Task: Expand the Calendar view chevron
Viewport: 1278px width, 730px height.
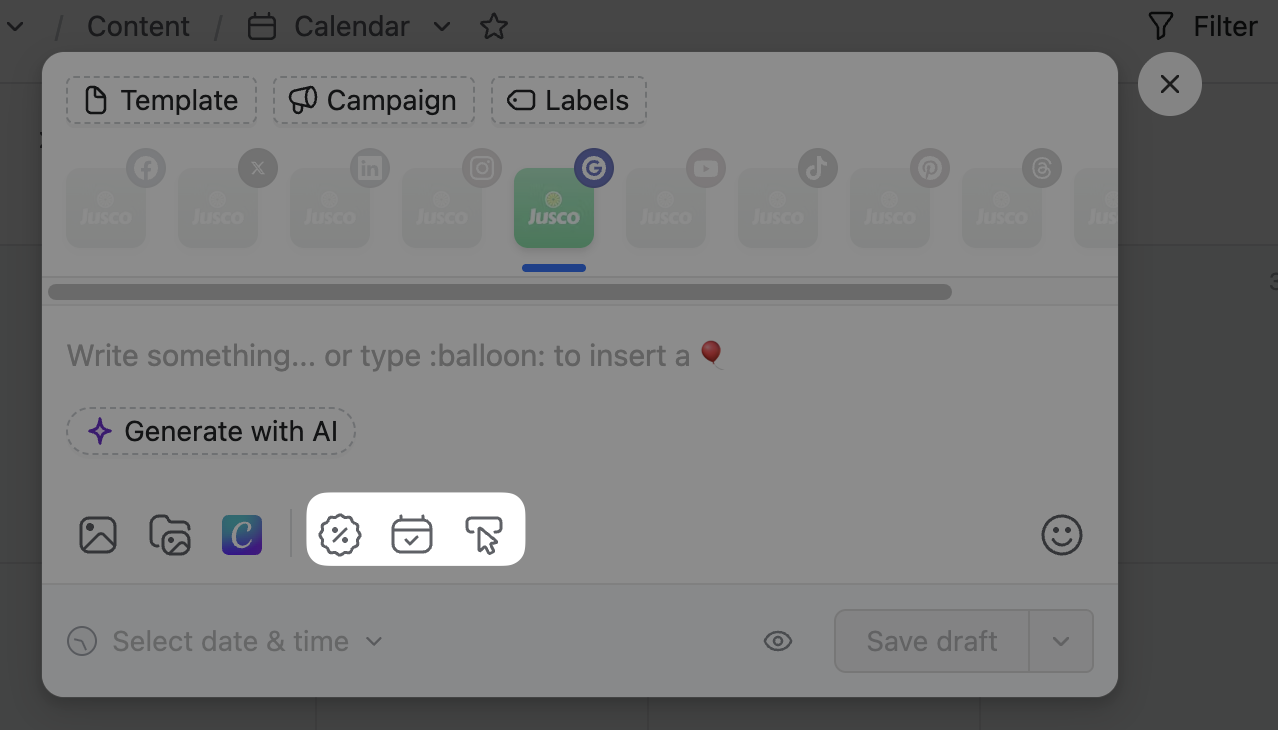Action: (442, 27)
